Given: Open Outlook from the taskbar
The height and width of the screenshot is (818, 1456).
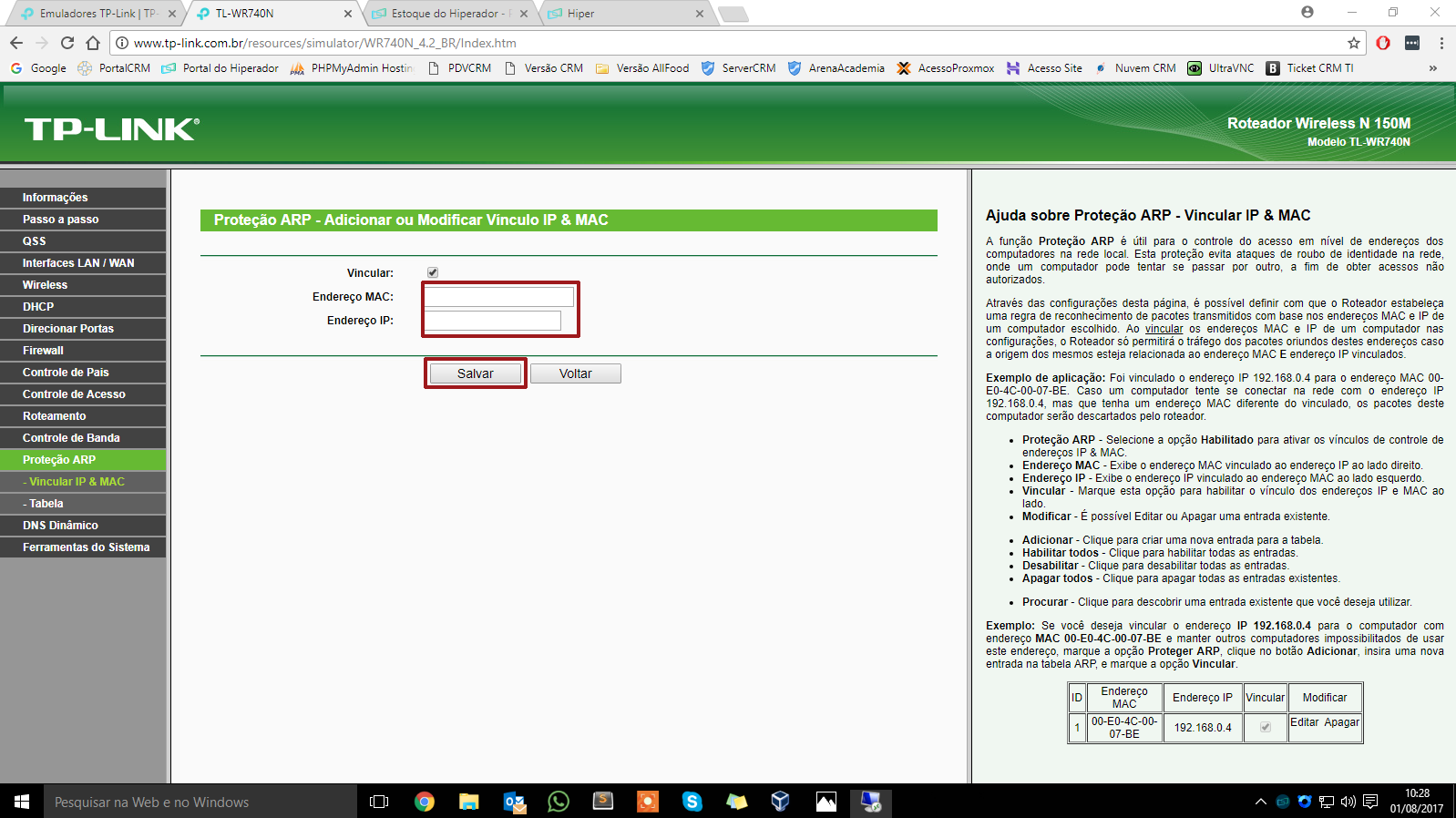Looking at the screenshot, I should pos(514,802).
